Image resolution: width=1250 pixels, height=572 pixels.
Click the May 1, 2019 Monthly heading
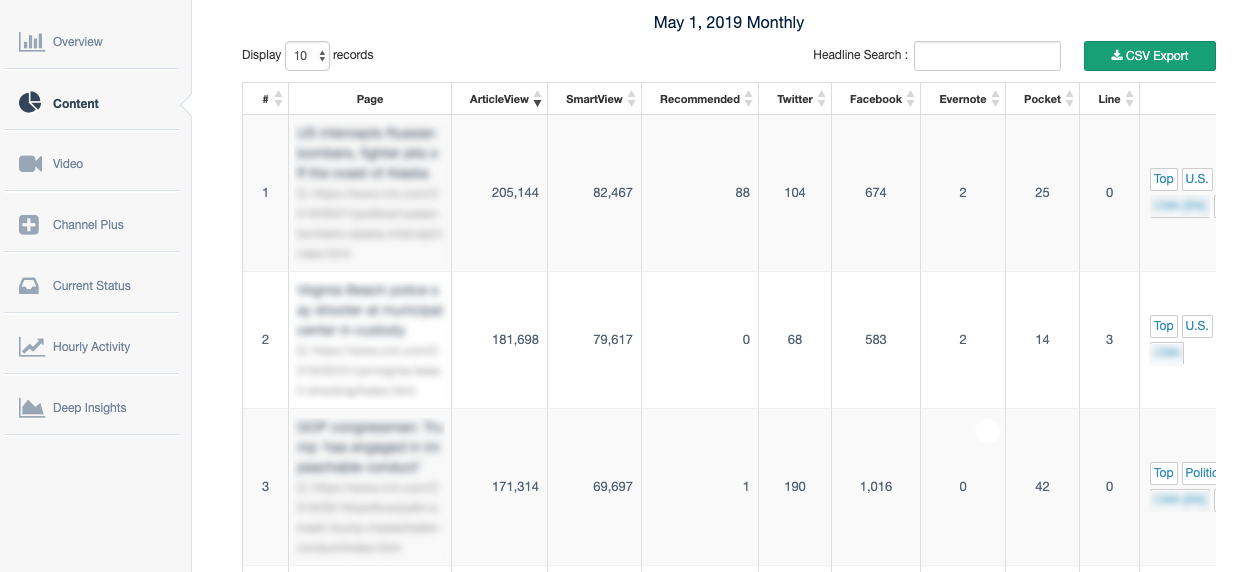pyautogui.click(x=729, y=22)
